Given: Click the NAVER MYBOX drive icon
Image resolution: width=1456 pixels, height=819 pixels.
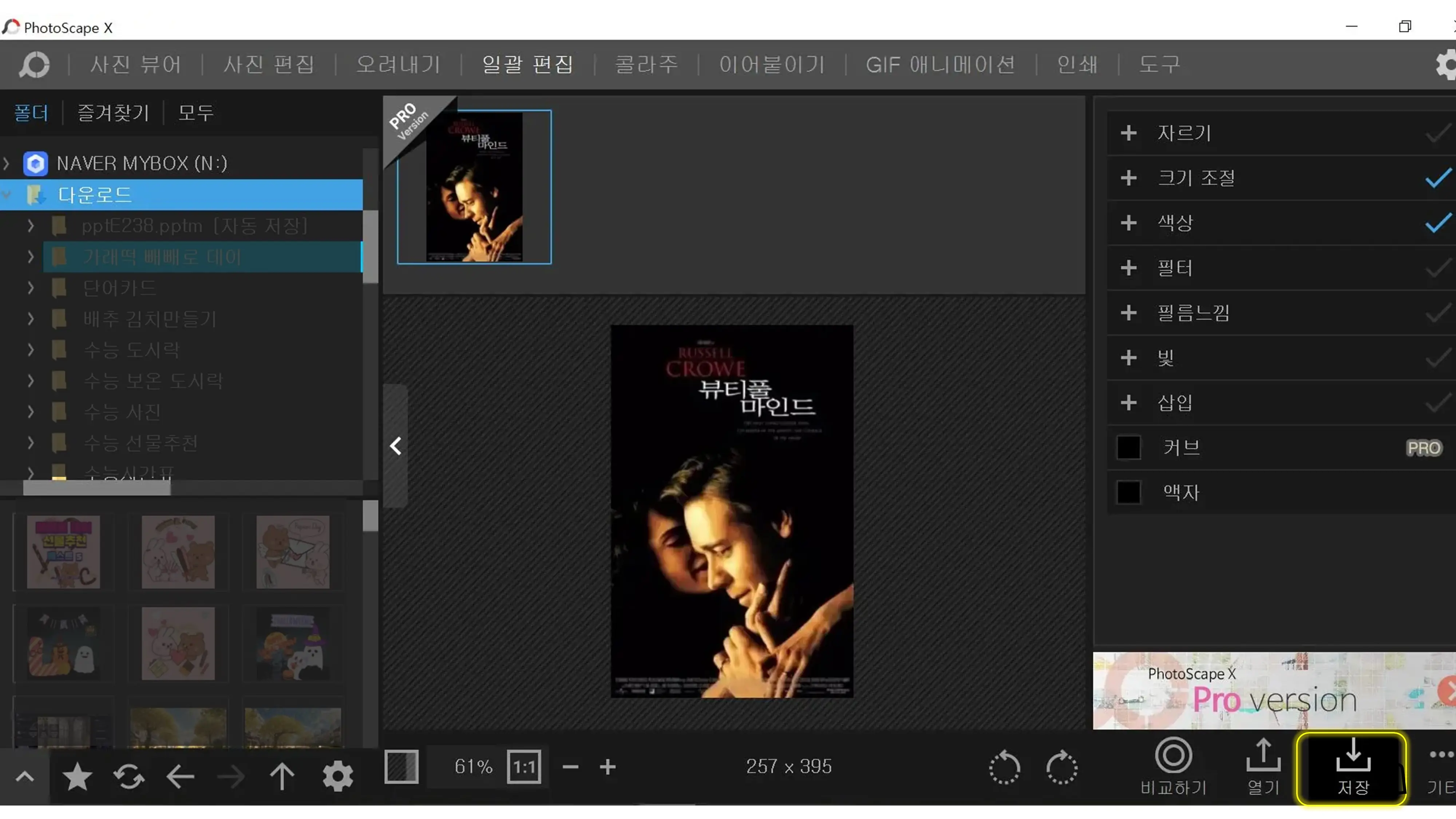Looking at the screenshot, I should (35, 163).
